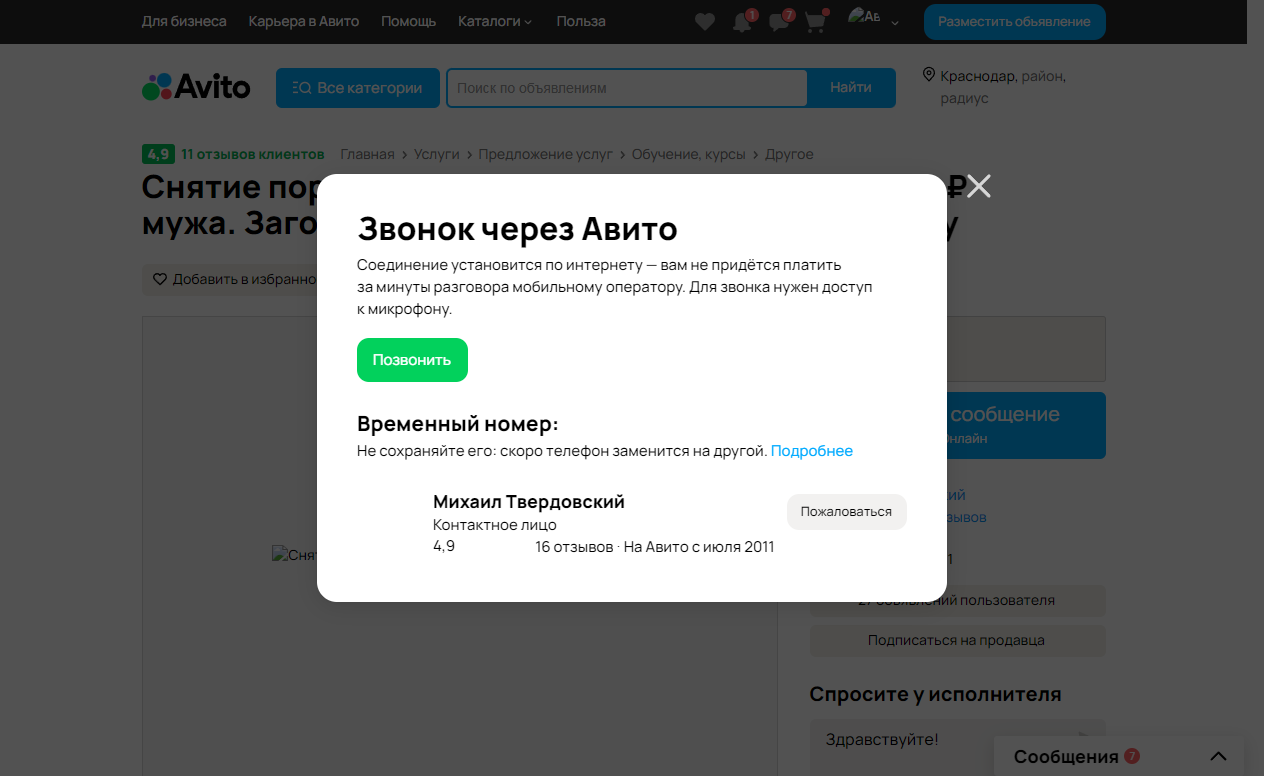Go to Главная breadcrumb
Image resolution: width=1264 pixels, height=776 pixels.
click(x=367, y=154)
